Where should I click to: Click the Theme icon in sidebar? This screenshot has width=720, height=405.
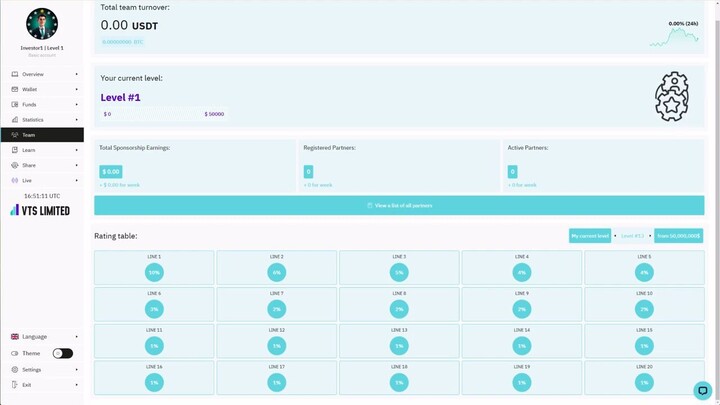click(15, 353)
